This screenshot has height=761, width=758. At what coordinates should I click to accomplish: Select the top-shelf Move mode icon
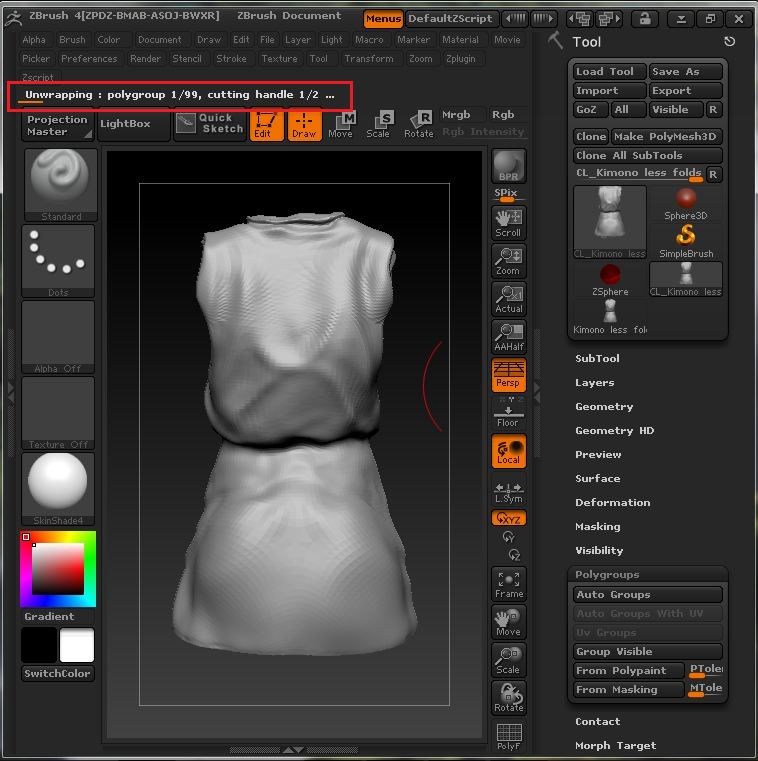tap(341, 125)
